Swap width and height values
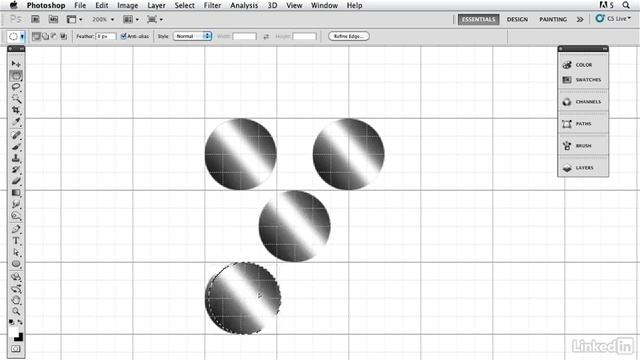The width and height of the screenshot is (640, 360). (x=266, y=36)
